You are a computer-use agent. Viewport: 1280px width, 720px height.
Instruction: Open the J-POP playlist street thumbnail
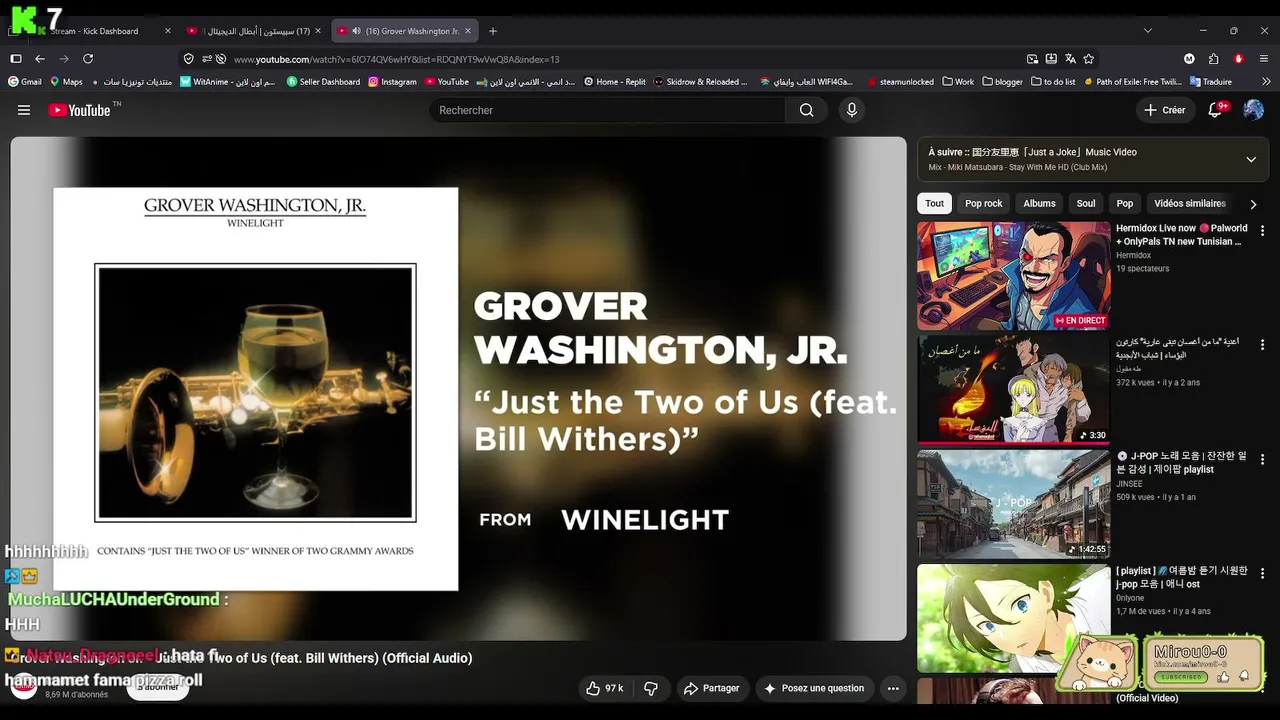(x=1013, y=504)
